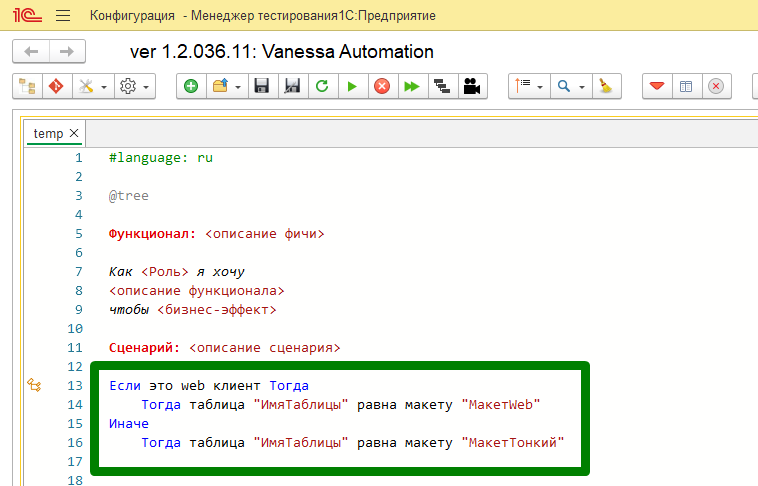Click 'Как <Роль> я хочу' line
The image size is (758, 486).
click(x=177, y=272)
